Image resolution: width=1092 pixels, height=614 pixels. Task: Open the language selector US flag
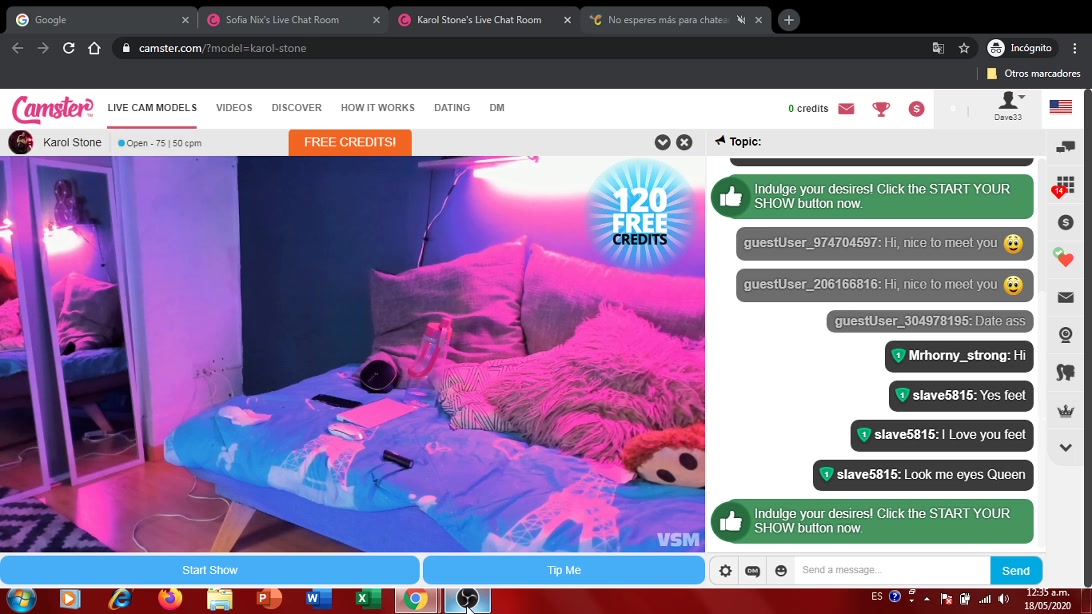point(1060,108)
